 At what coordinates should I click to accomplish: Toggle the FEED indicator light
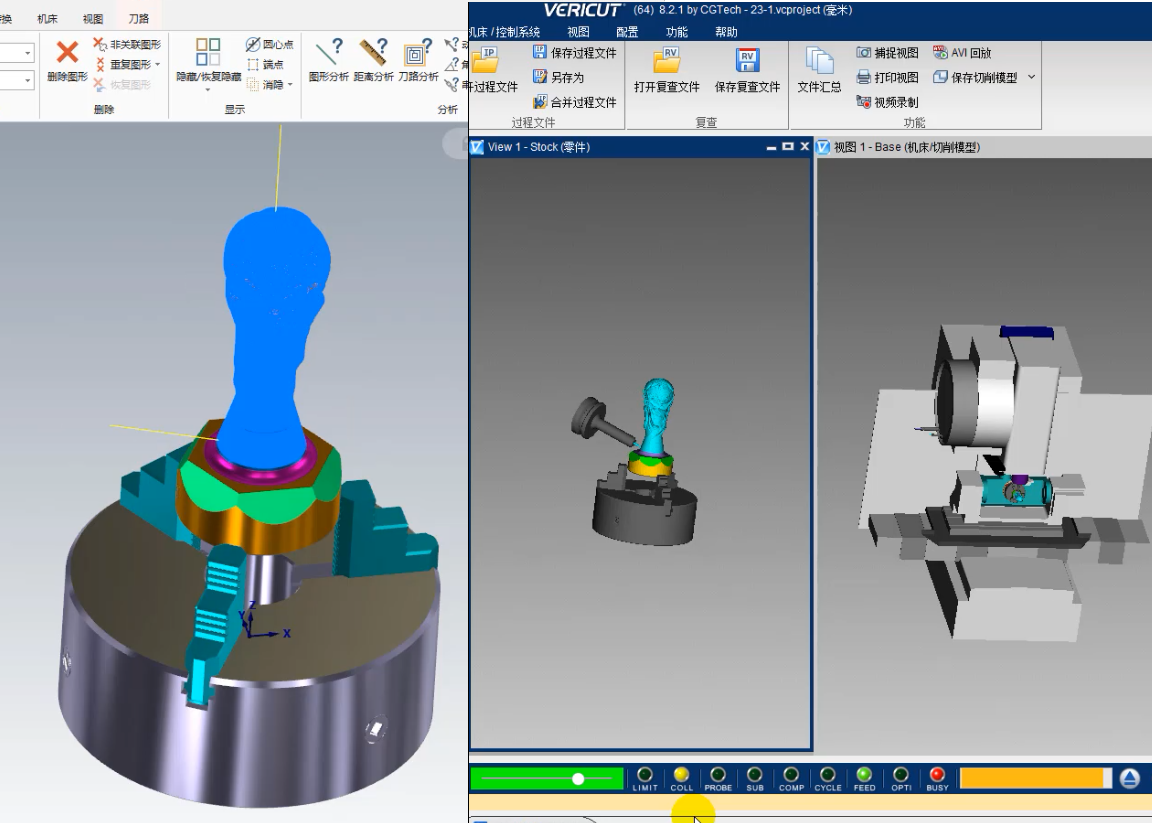[864, 775]
